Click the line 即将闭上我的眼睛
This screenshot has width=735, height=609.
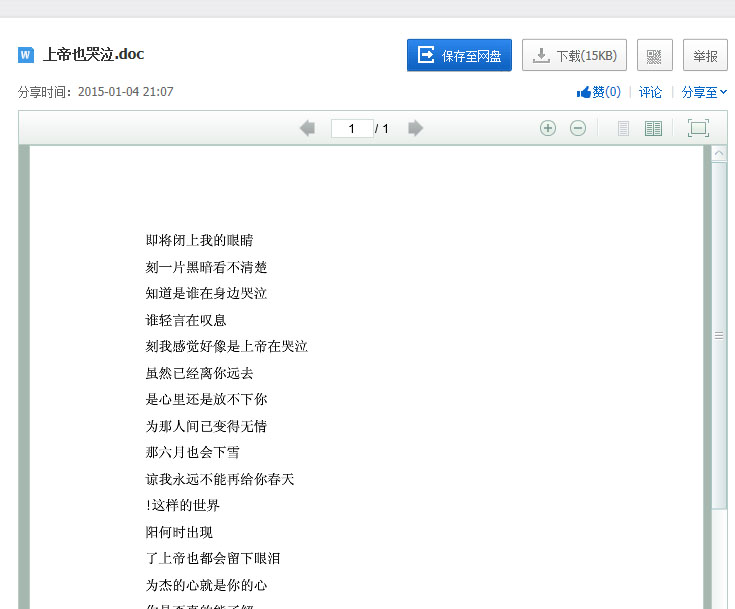click(199, 241)
